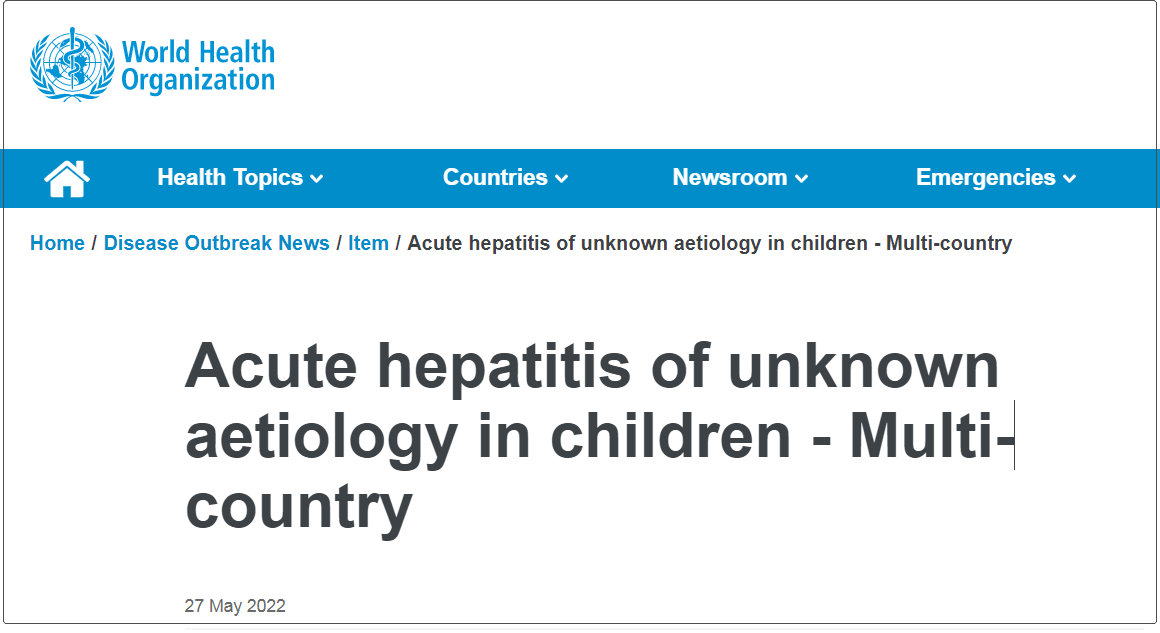The height and width of the screenshot is (633, 1160).
Task: Click 'Multi-' at the headline's second line end
Action: pyautogui.click(x=930, y=437)
